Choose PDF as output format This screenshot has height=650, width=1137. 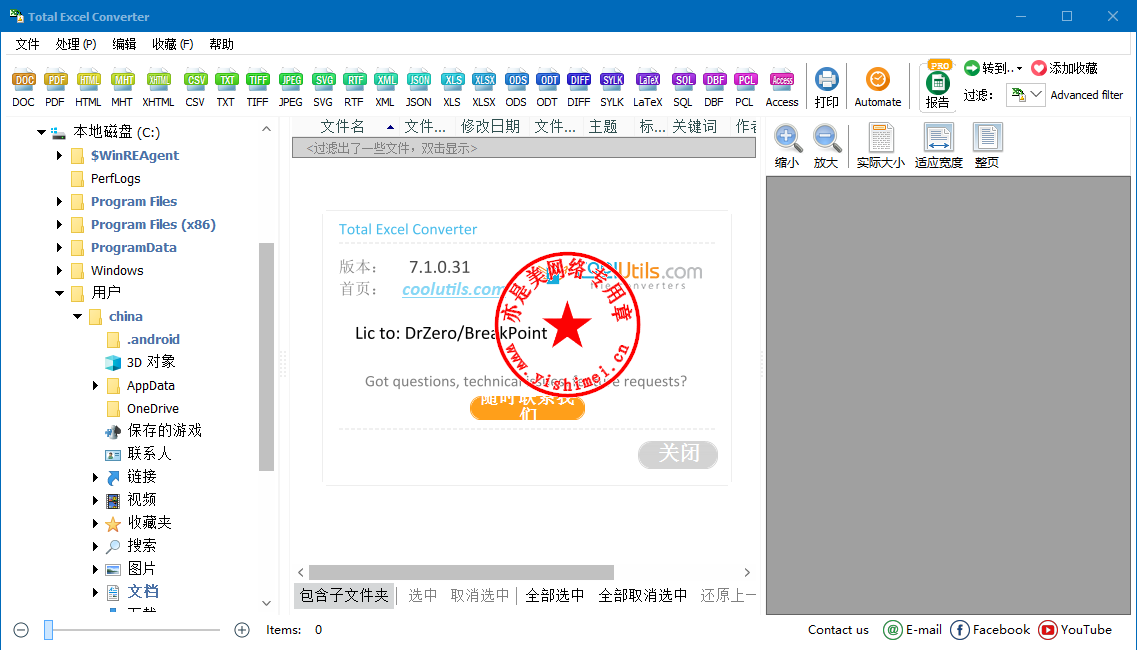click(55, 87)
